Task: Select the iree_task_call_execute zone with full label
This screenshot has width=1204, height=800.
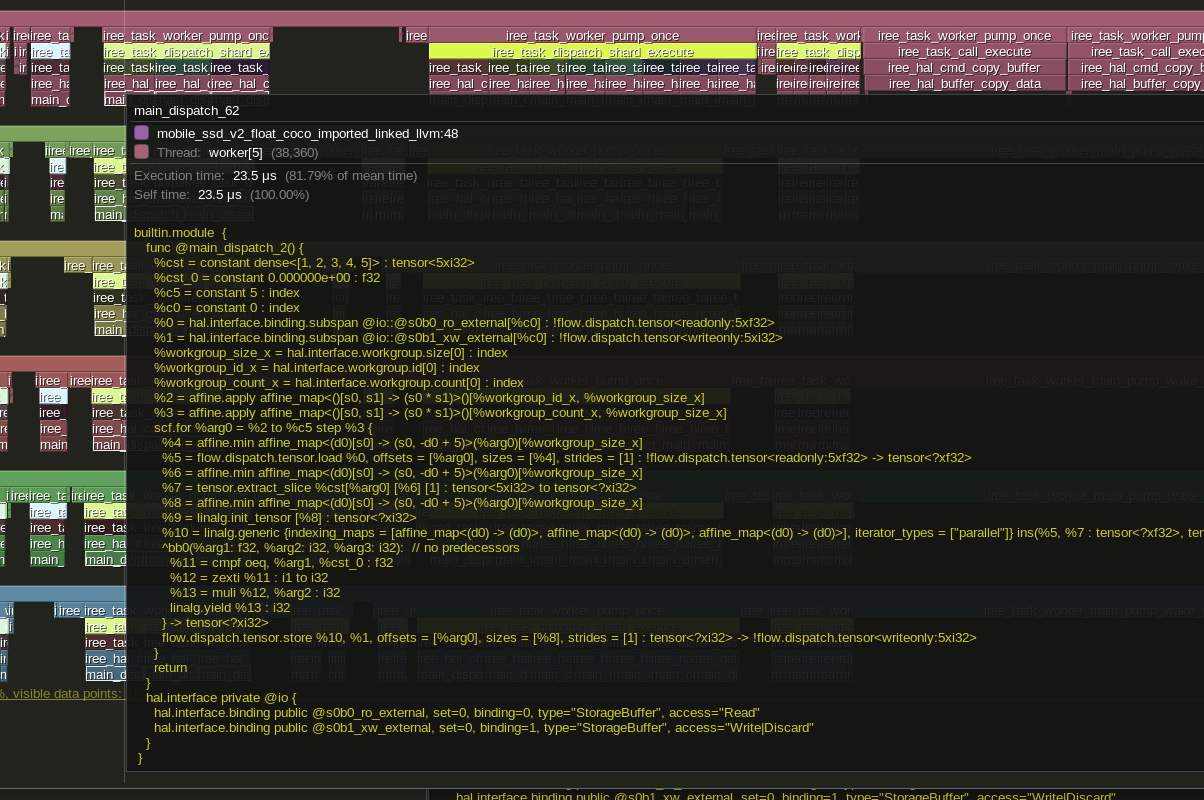Action: [964, 52]
